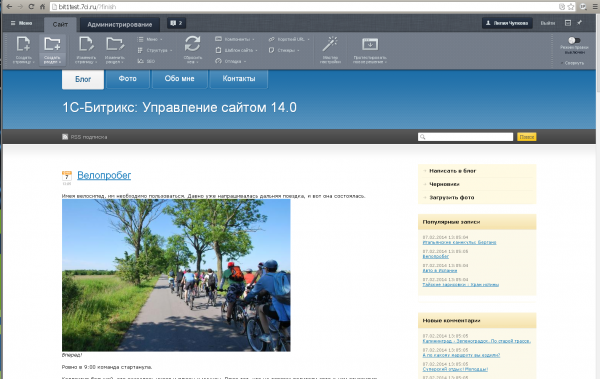The image size is (600, 379).
Task: Open the hamburger Меню button
Action: 21,23
